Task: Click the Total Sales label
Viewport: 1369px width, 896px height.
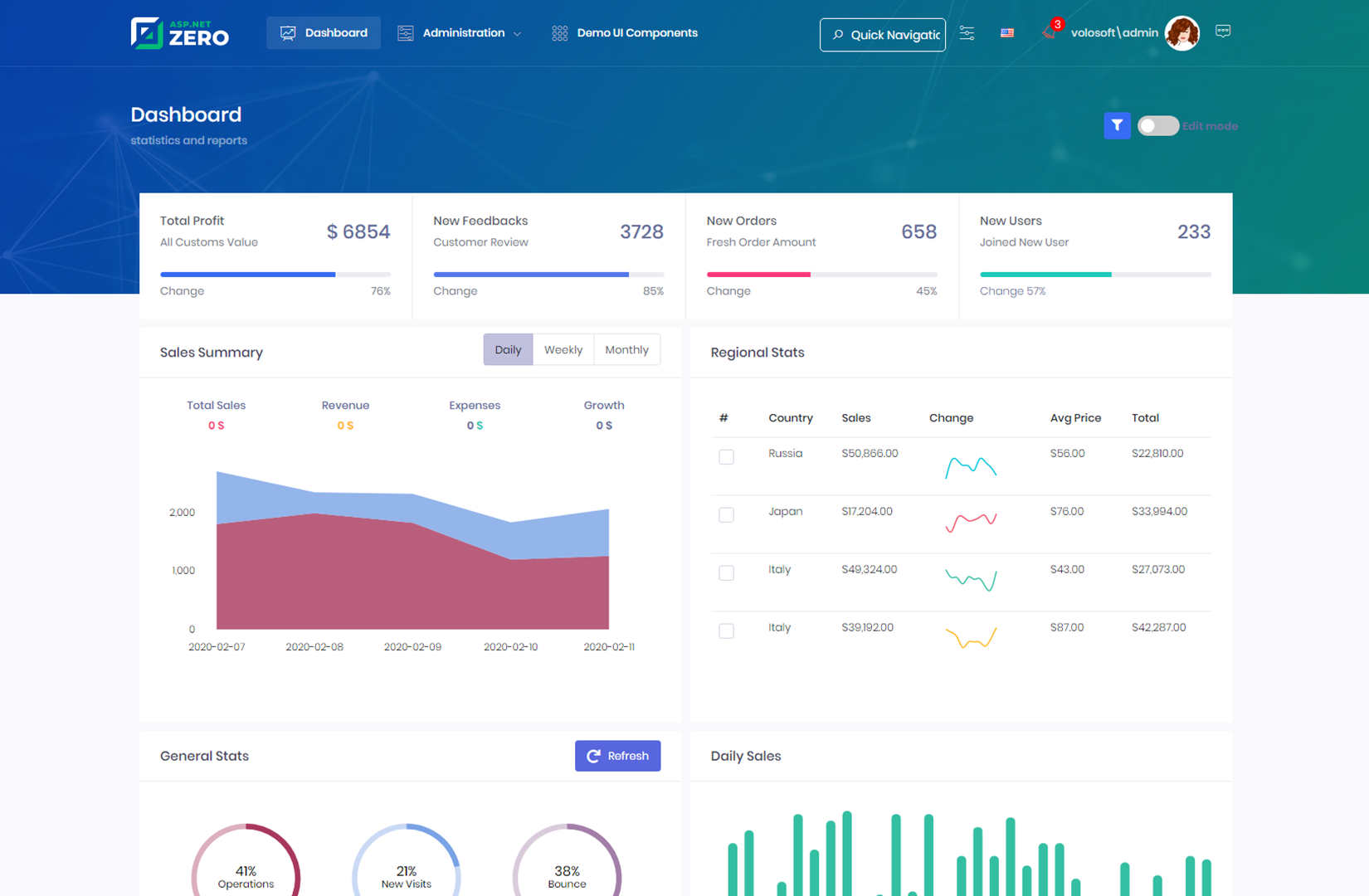Action: click(216, 406)
